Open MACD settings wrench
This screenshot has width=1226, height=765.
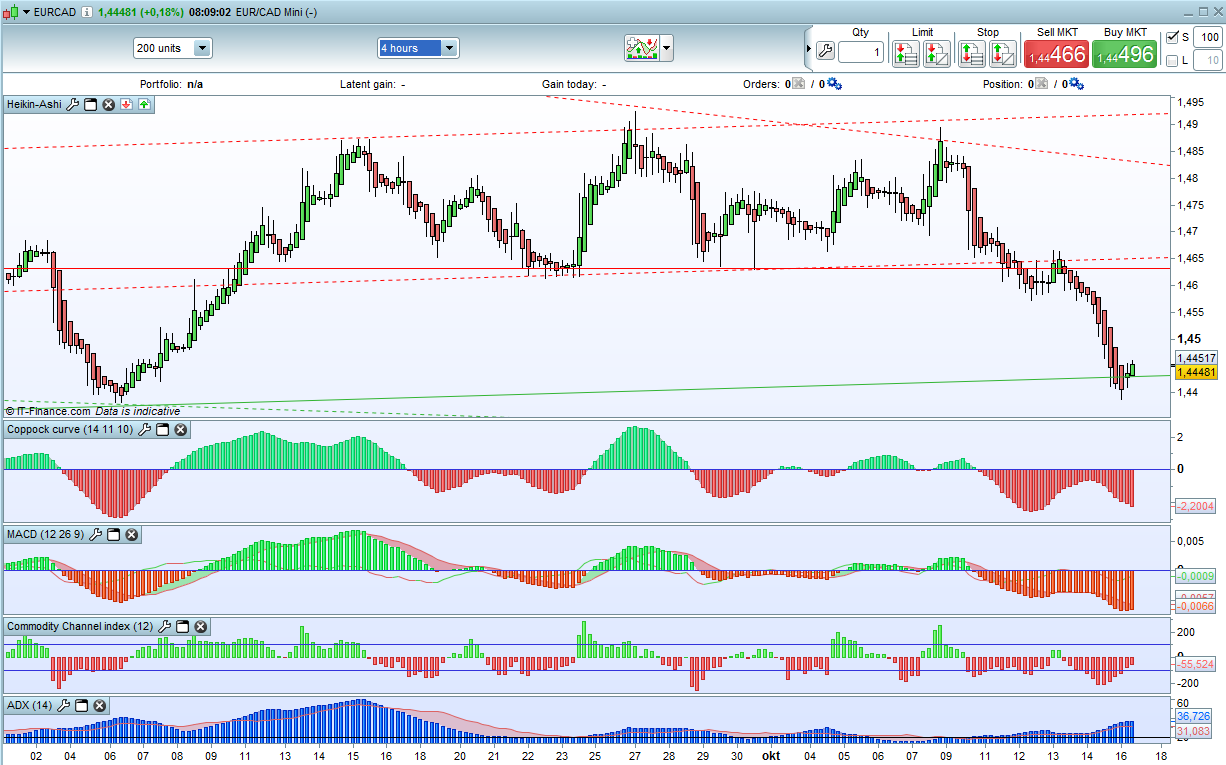click(x=95, y=535)
